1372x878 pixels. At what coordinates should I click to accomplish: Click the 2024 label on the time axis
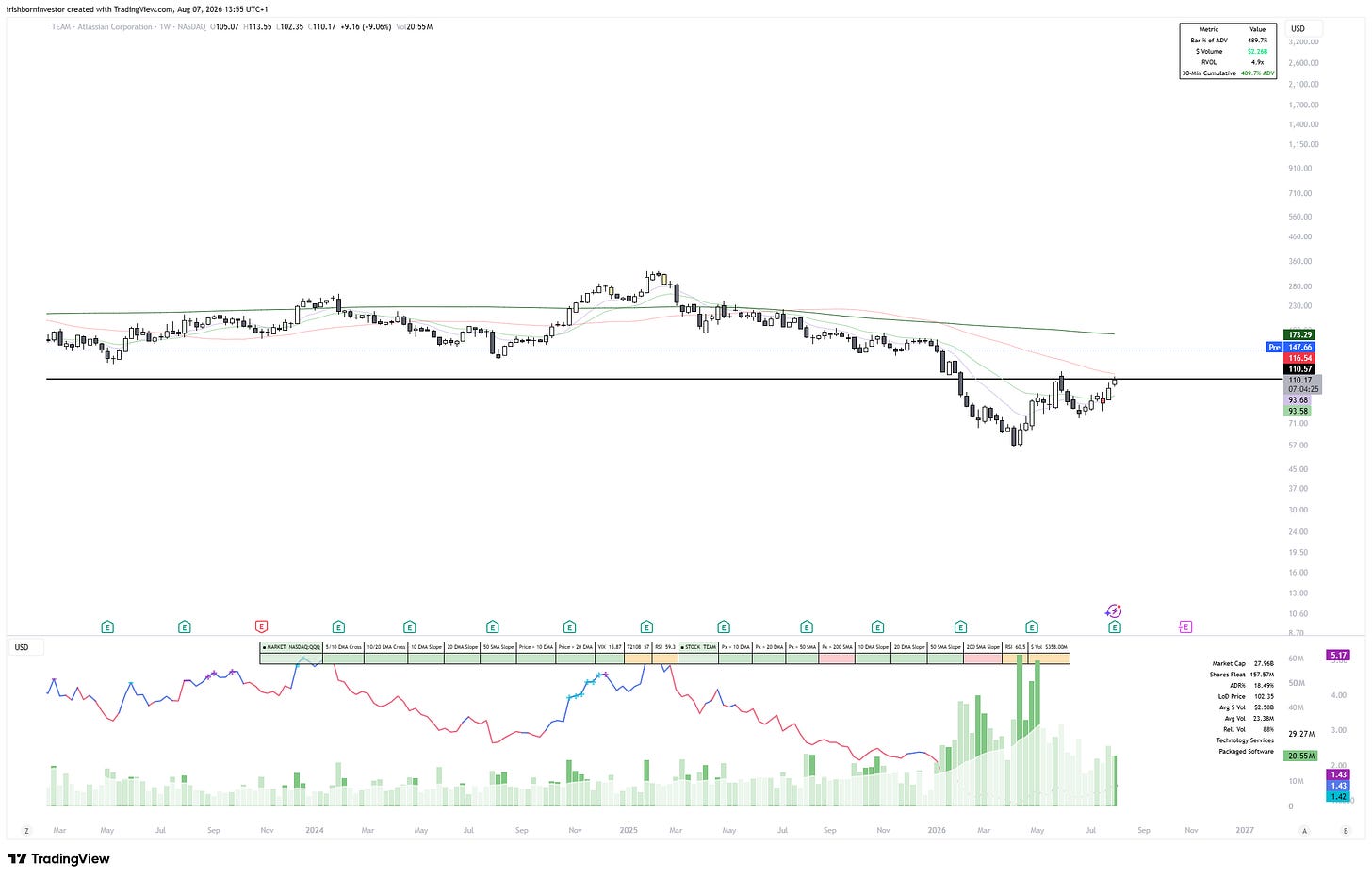[315, 830]
